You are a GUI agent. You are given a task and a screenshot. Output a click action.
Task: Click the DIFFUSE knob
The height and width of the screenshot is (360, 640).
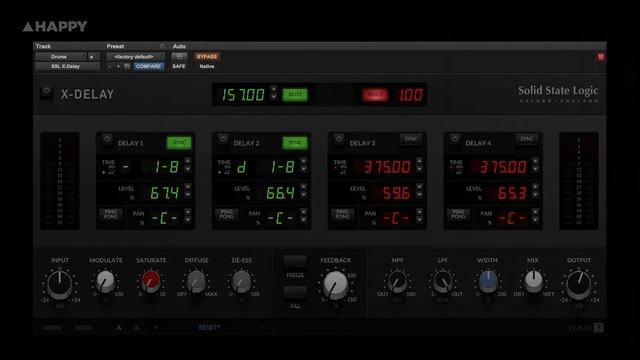coord(196,282)
